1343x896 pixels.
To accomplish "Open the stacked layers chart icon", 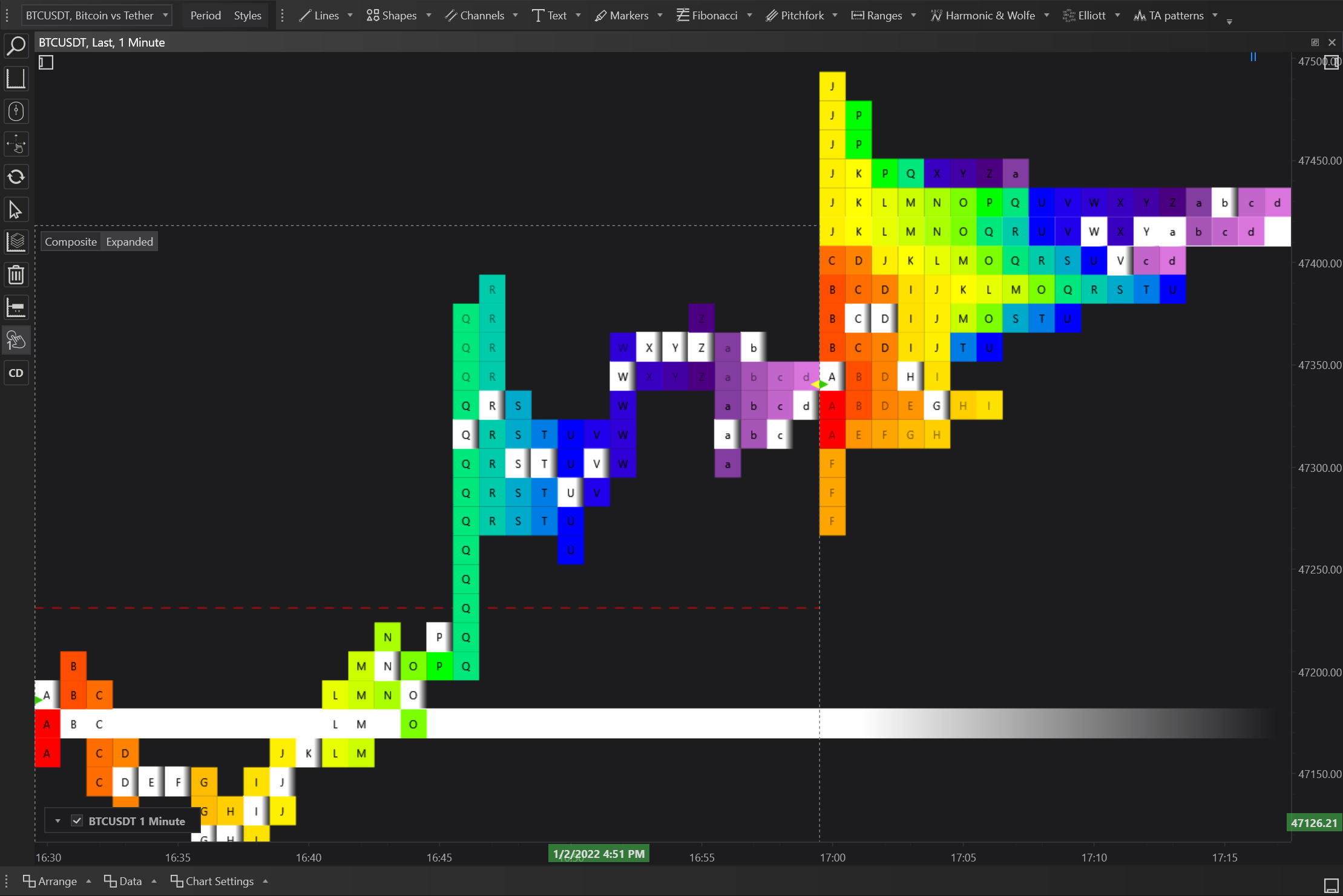I will tap(16, 242).
